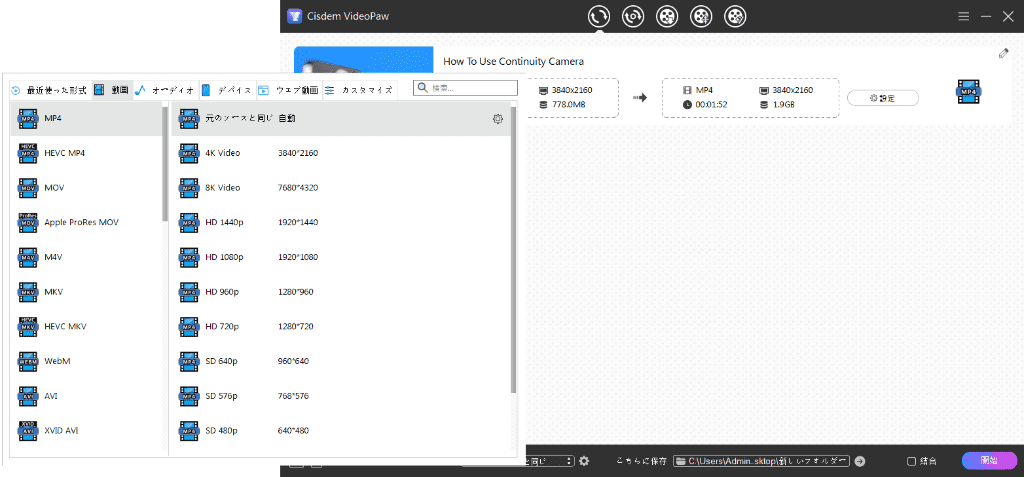Viewport: 1024px width, 477px height.
Task: Click the 開始 start button
Action: [989, 461]
